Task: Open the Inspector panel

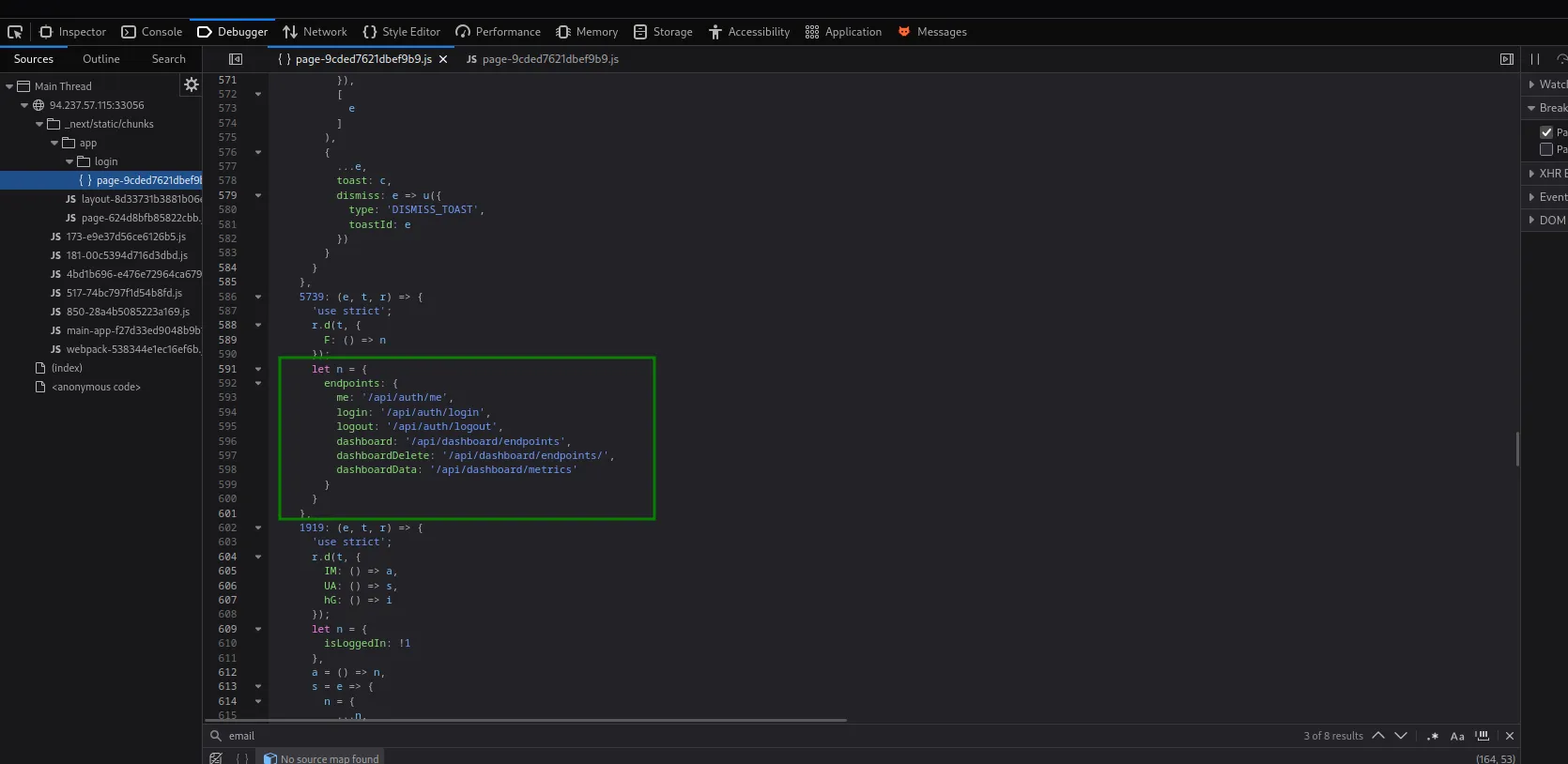Action: click(x=73, y=32)
